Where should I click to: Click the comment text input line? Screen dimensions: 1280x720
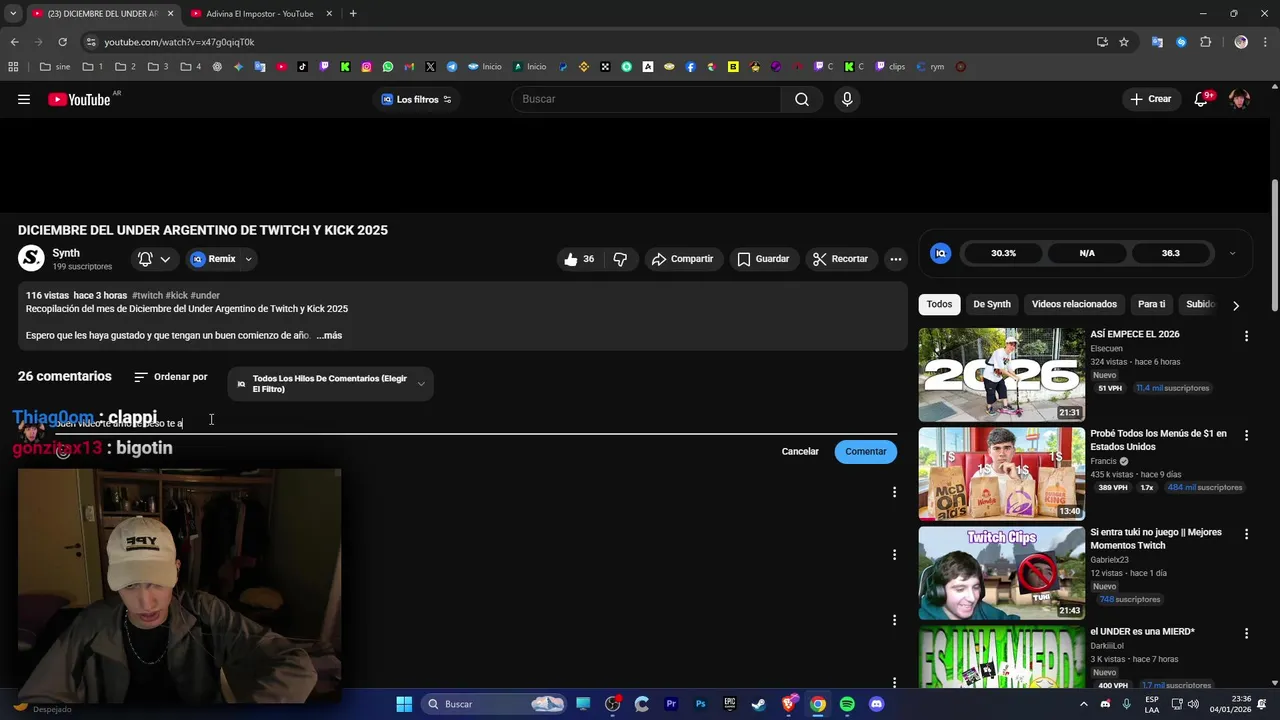(x=475, y=424)
